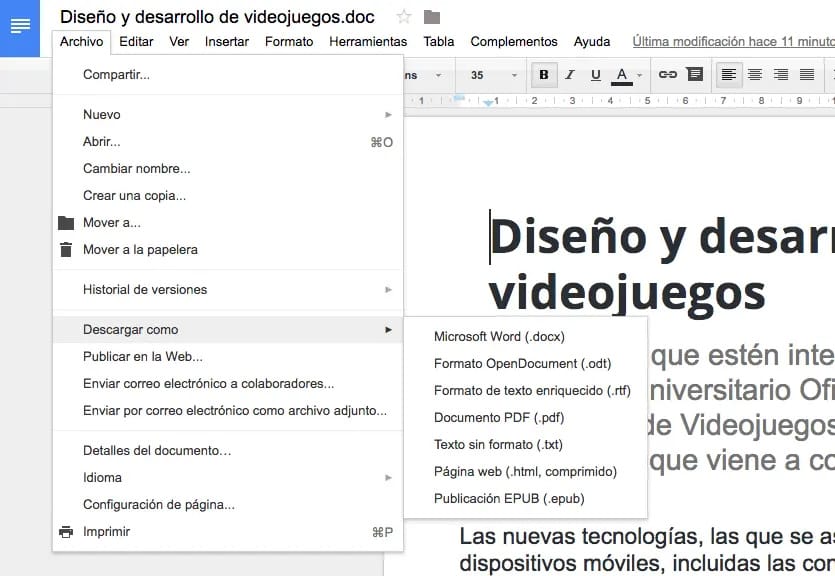Click the left indent marker on the ruler

click(488, 103)
